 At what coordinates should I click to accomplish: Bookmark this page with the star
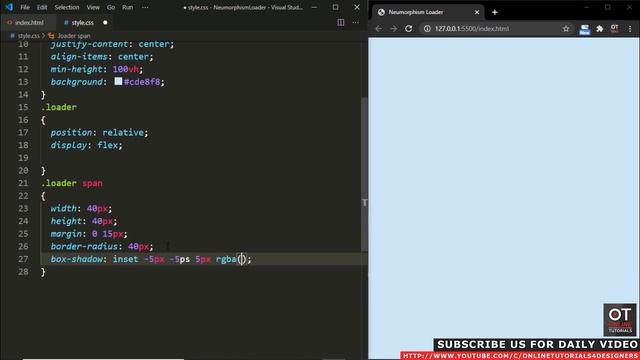566,29
